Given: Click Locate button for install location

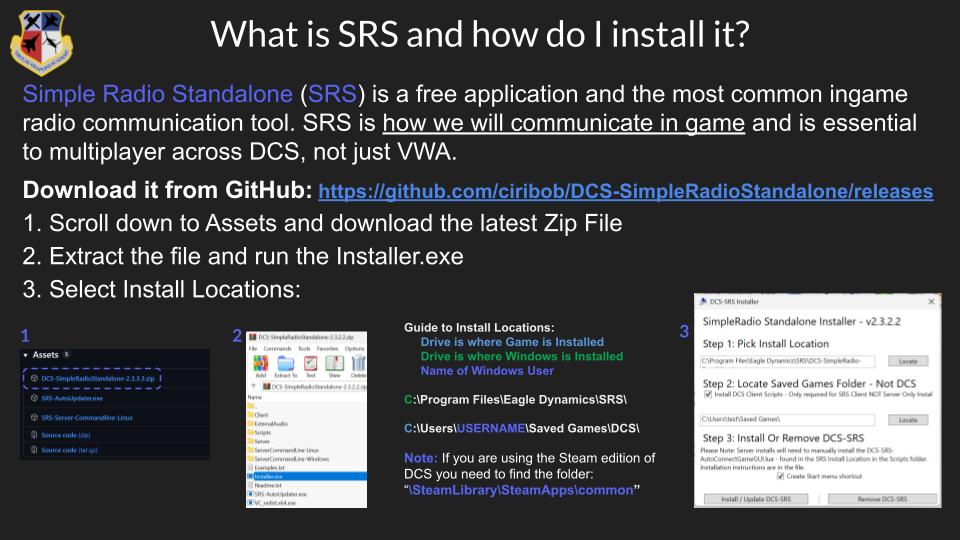Looking at the screenshot, I should (x=908, y=361).
